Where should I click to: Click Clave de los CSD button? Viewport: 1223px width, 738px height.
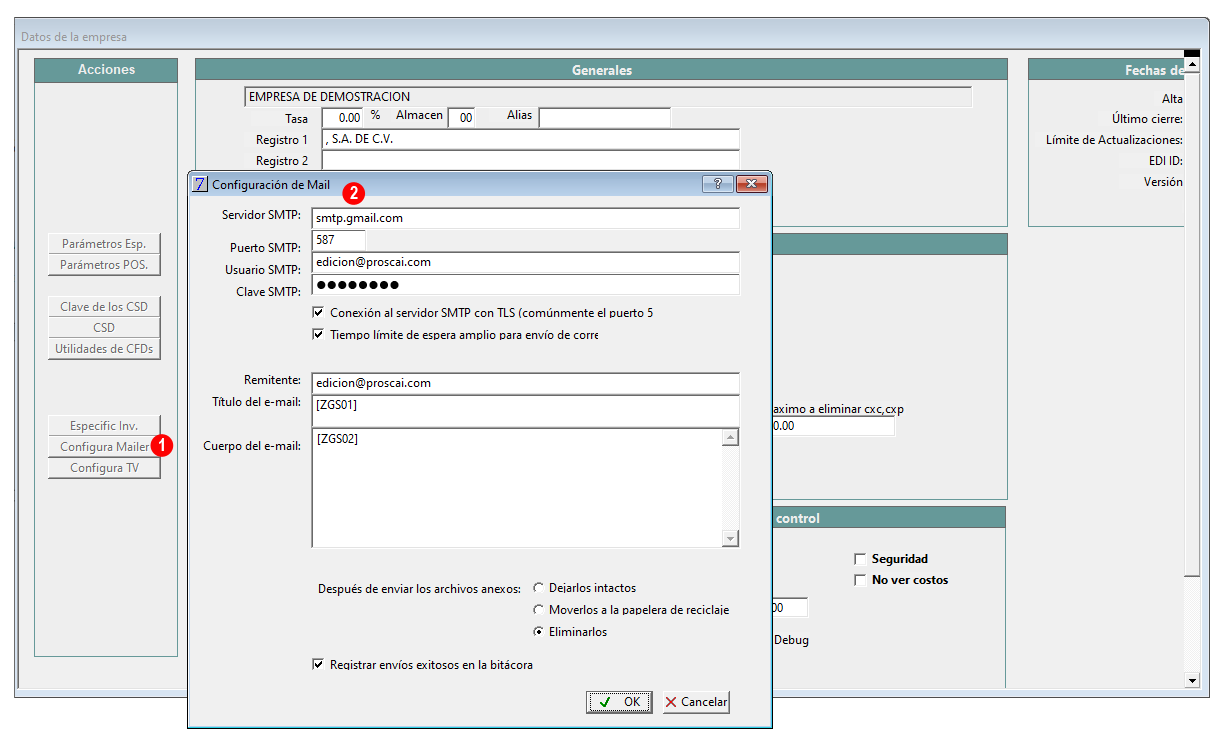click(x=104, y=307)
